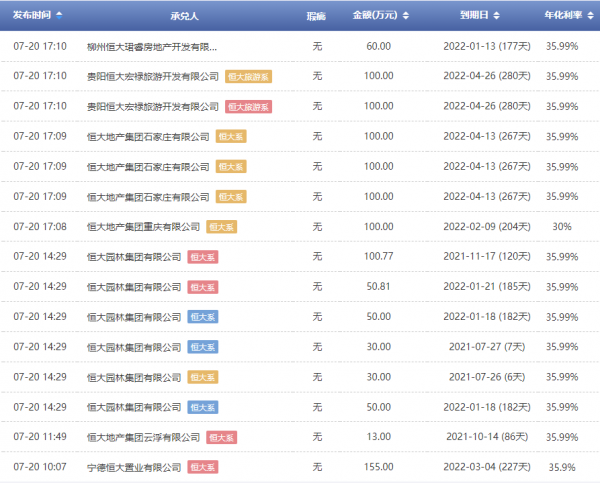Select the 35.9% rate in 宁德 row
The height and width of the screenshot is (483, 600).
coord(562,467)
